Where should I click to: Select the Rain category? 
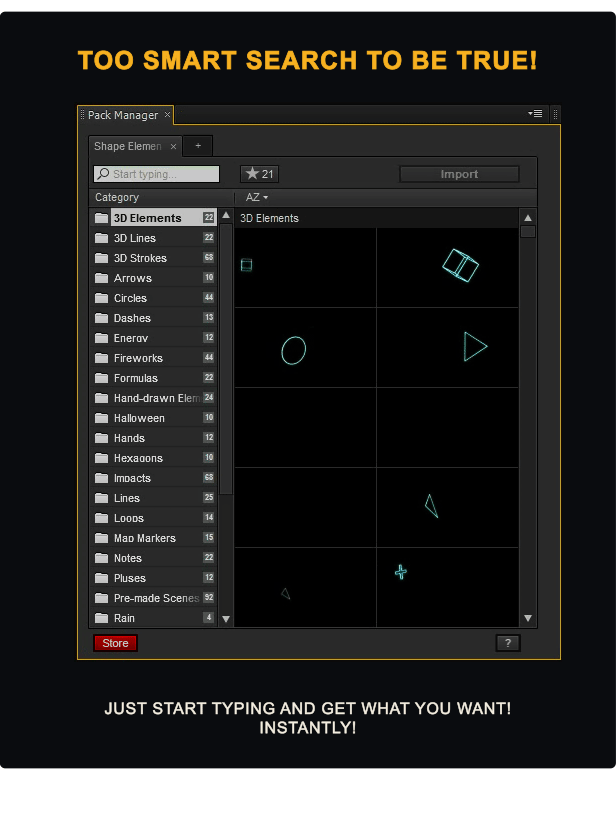155,618
